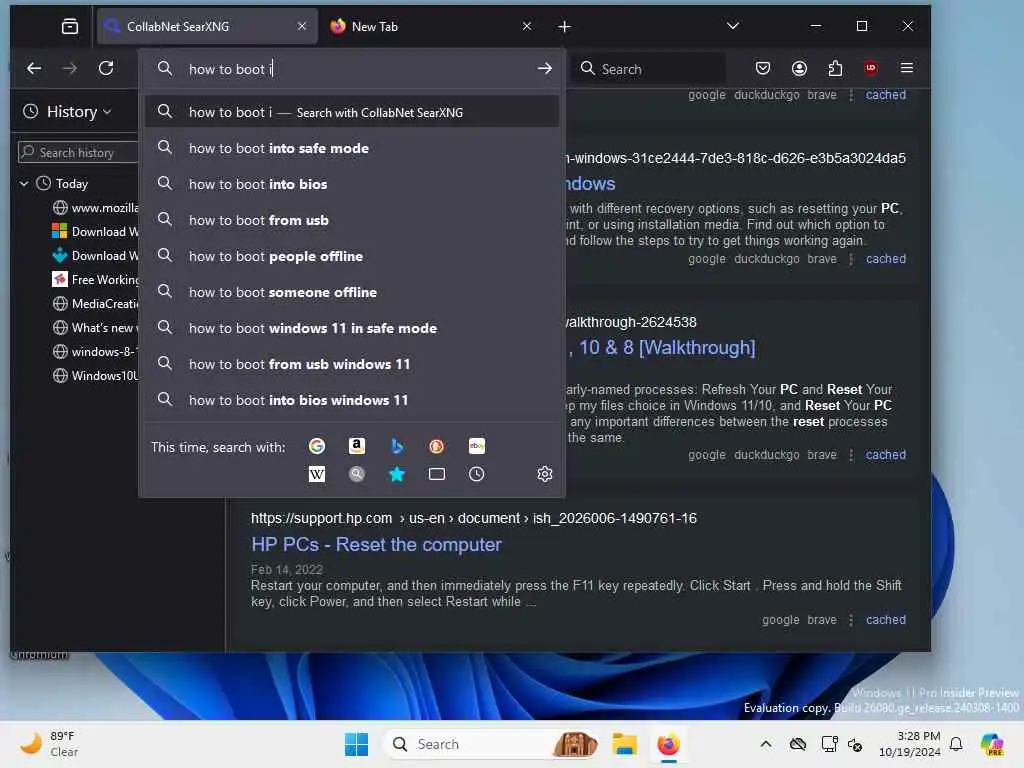Search bookmarks with the star icon

click(x=396, y=474)
